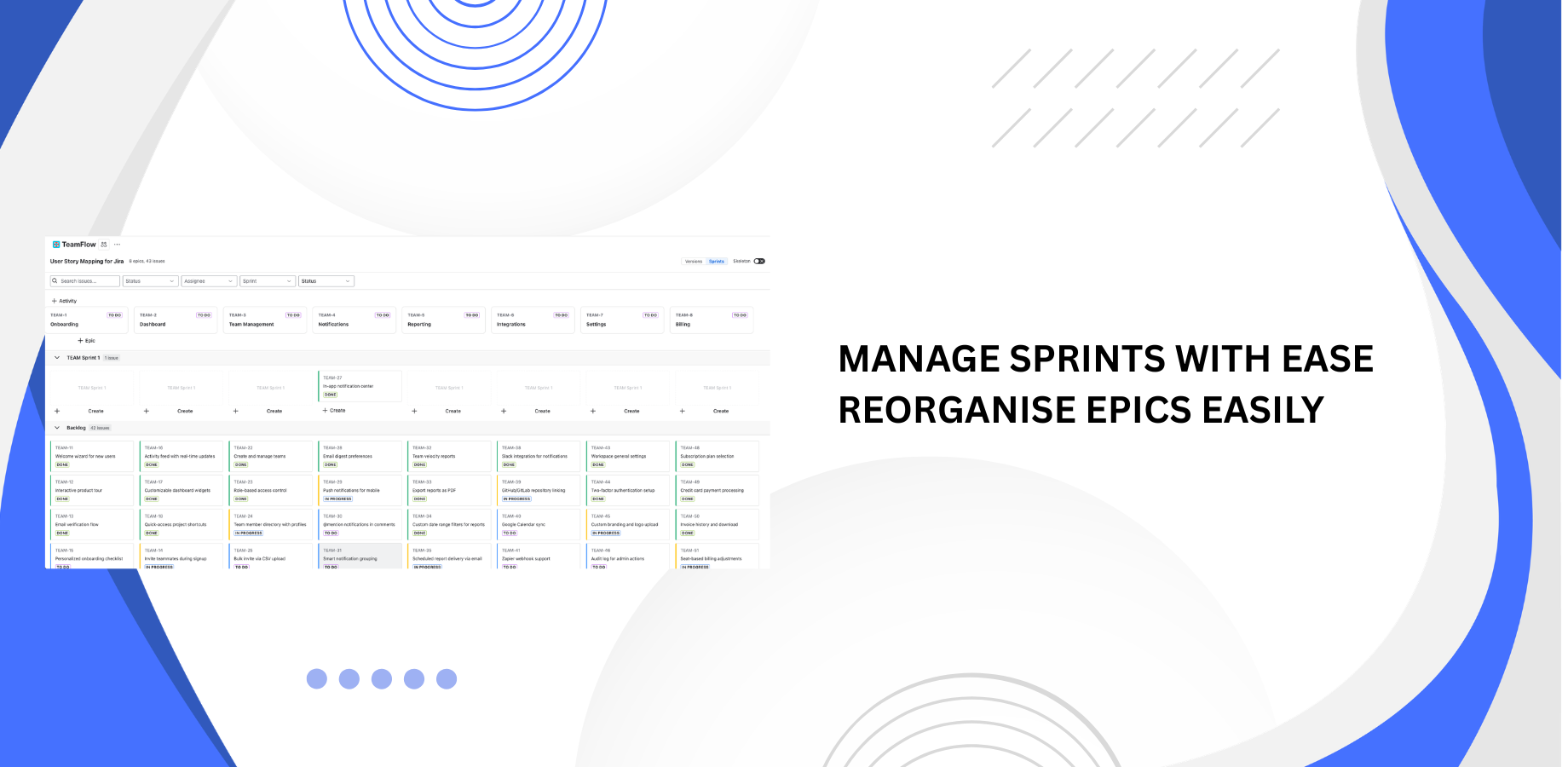Viewport: 1568px width, 767px height.
Task: Add a new Epic
Action: 87,341
